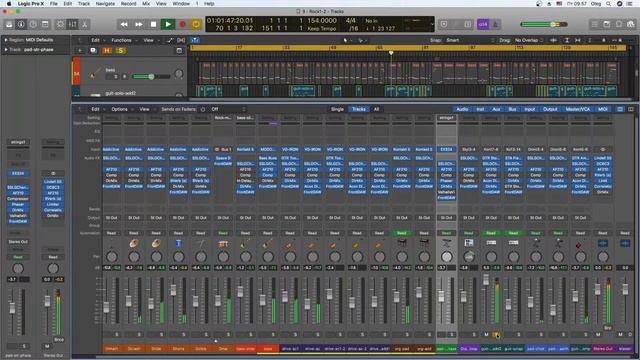Toggle the Bus channel filter button
Image resolution: width=640 pixels, height=360 pixels.
(512, 109)
